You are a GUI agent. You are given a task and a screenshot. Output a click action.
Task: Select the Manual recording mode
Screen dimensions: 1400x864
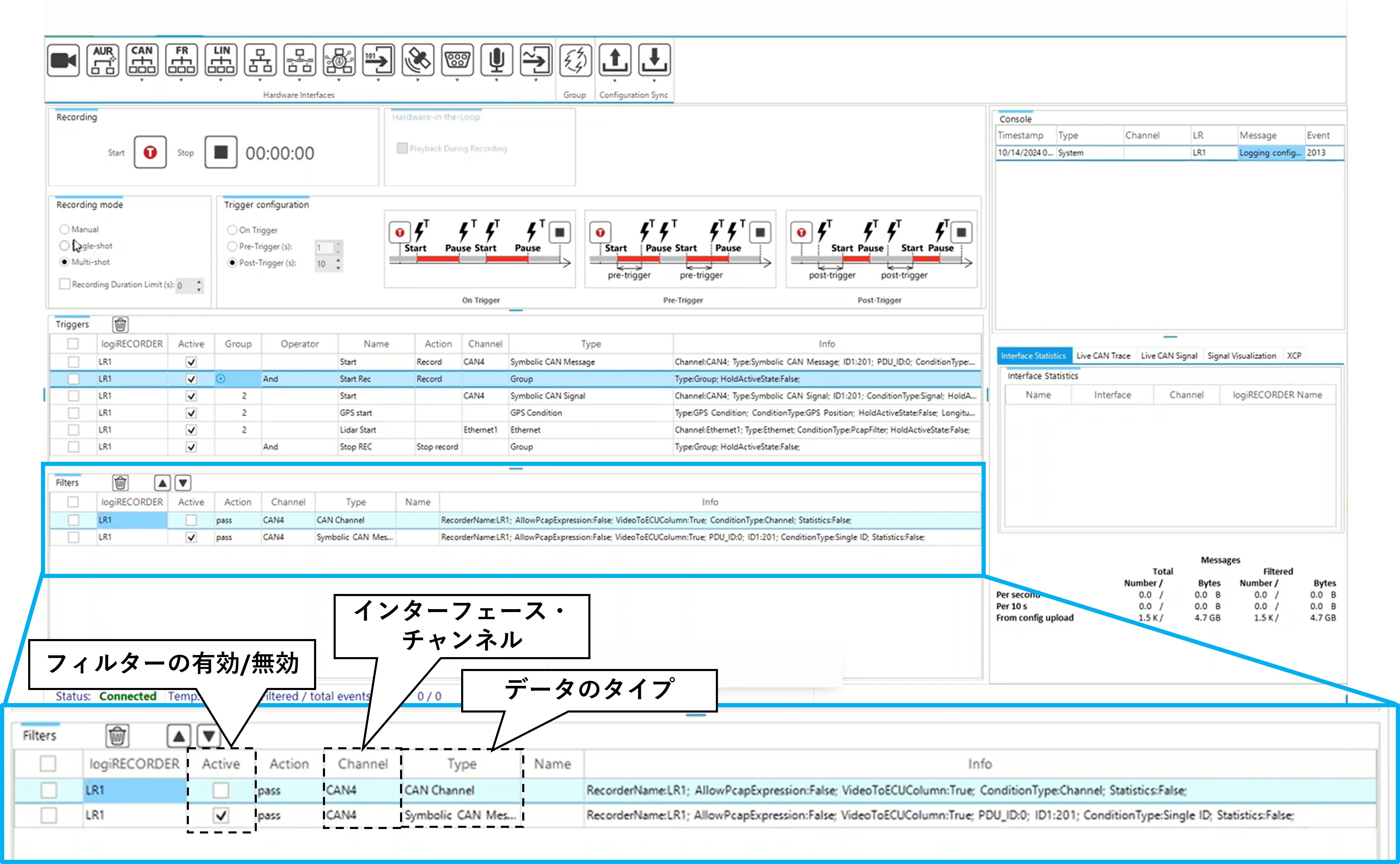[64, 229]
